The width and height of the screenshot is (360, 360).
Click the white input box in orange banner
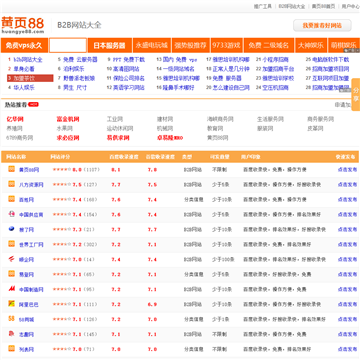[68, 45]
